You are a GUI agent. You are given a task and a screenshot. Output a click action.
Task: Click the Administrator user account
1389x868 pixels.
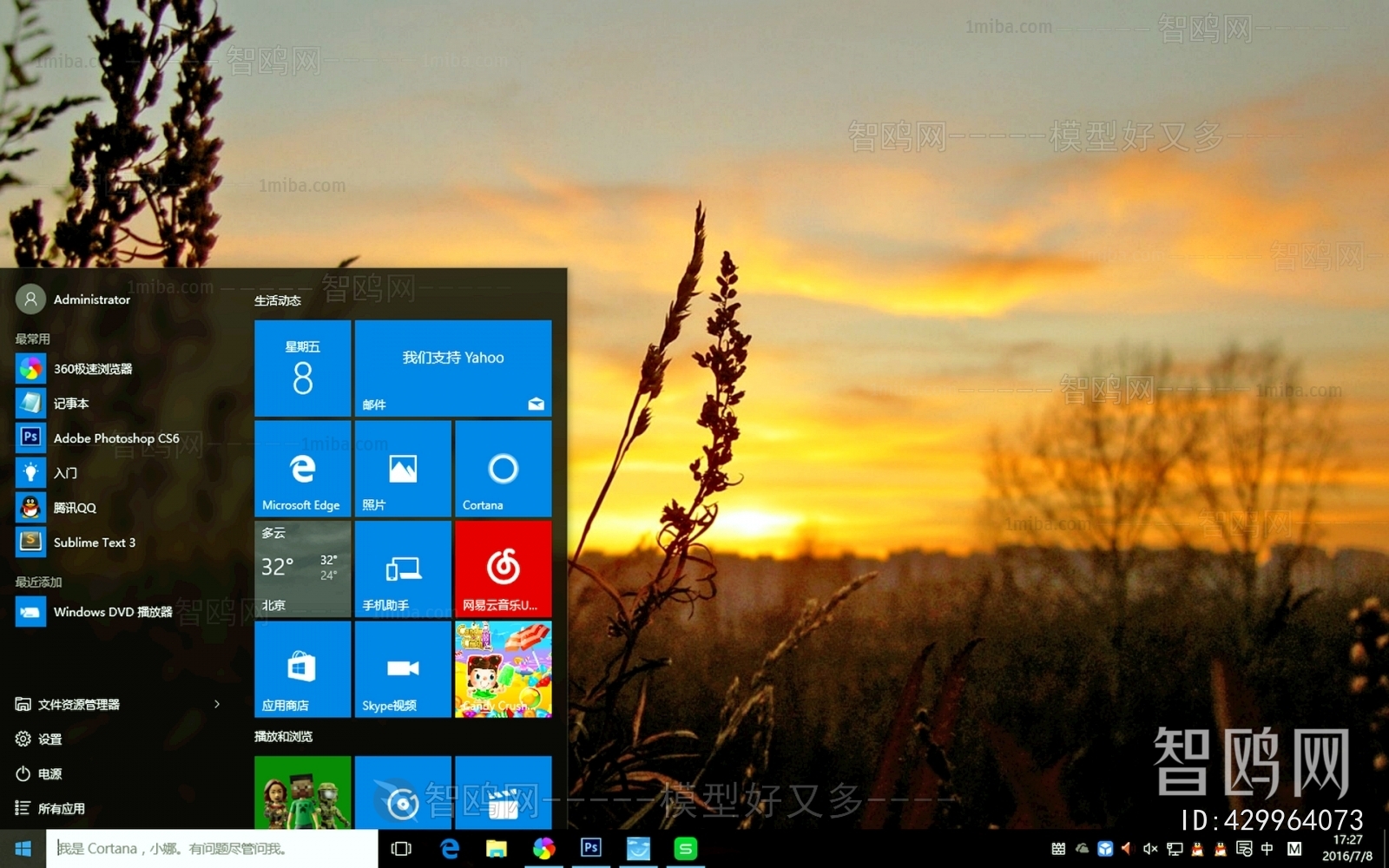tap(91, 299)
